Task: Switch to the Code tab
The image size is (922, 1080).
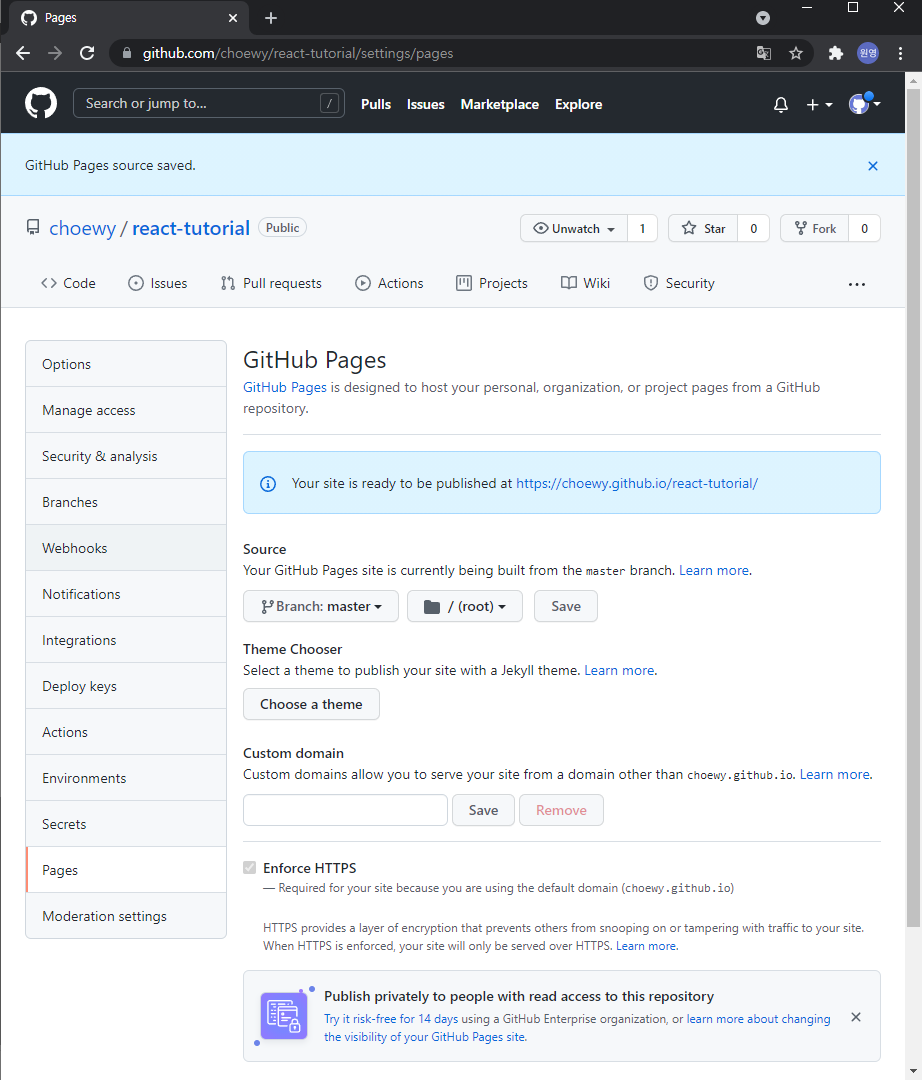Action: click(x=68, y=283)
